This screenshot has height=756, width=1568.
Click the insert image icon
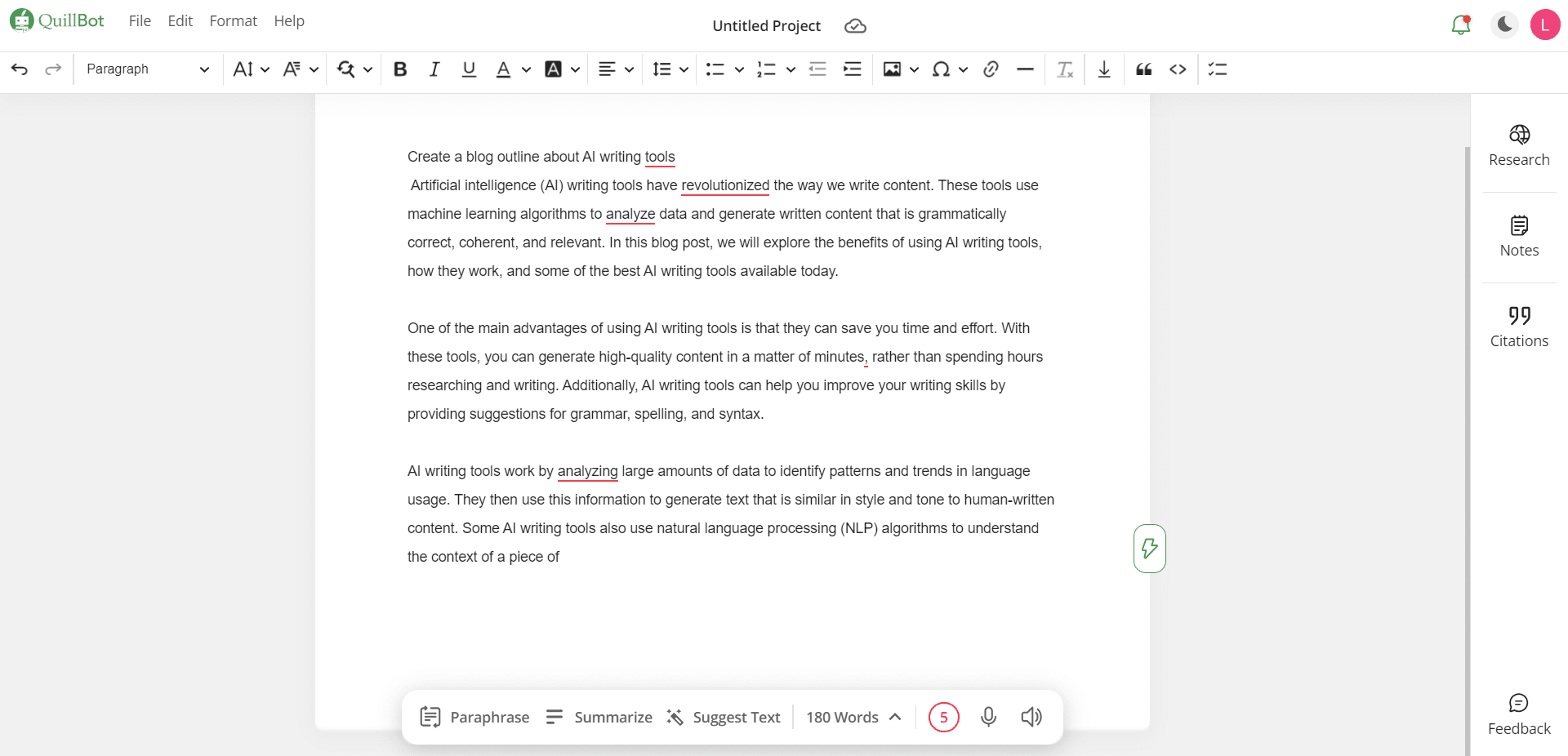coord(892,69)
